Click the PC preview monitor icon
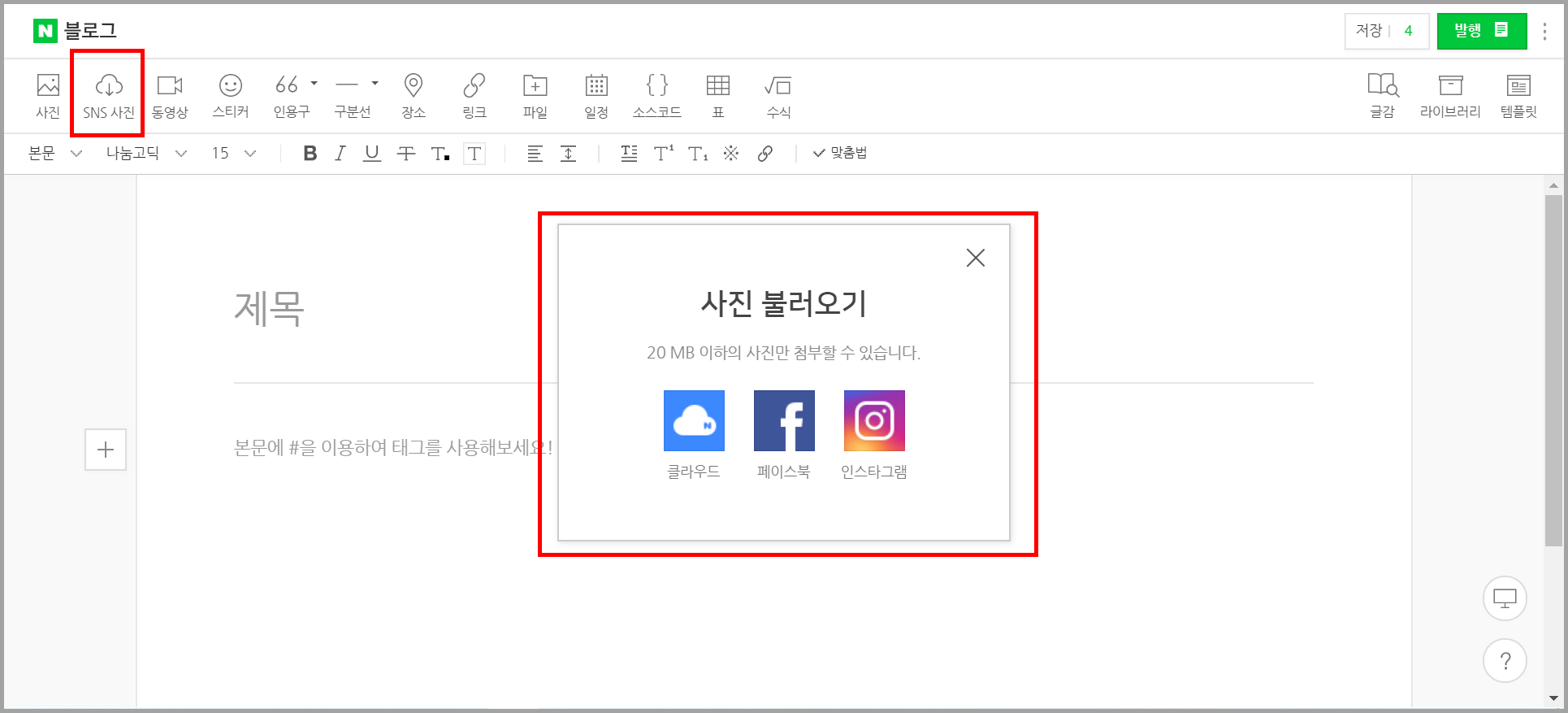 1505,598
